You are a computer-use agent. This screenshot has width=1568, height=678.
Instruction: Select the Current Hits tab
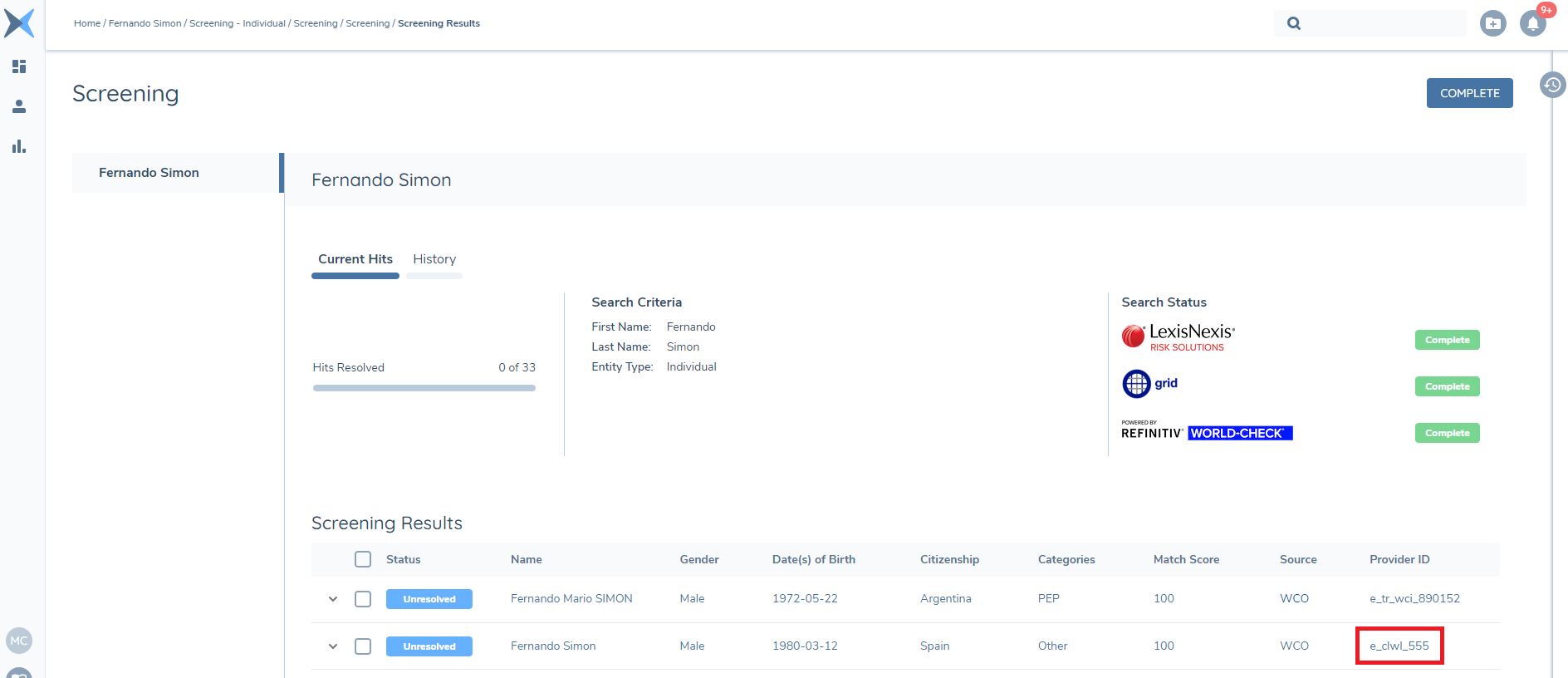coord(355,259)
